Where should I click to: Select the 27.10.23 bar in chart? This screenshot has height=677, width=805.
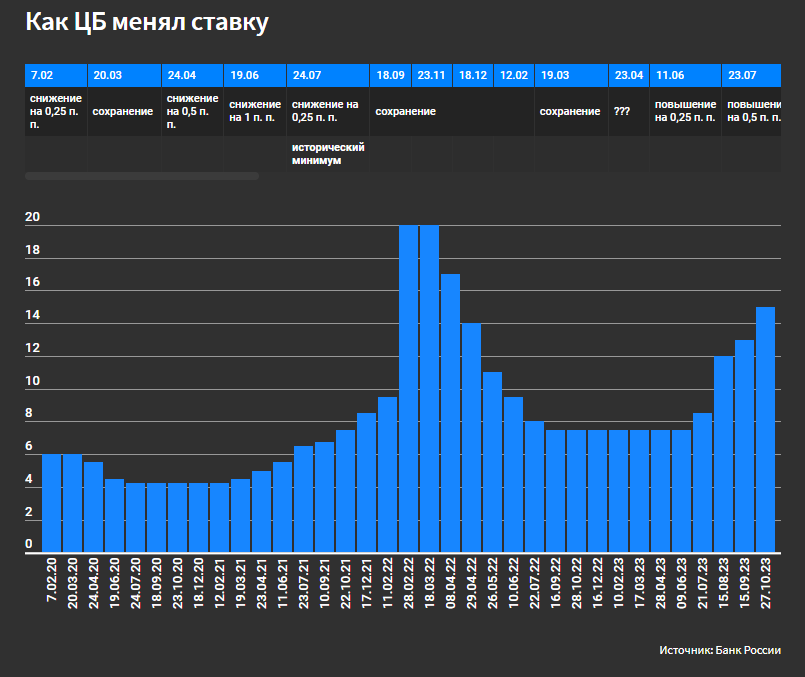point(765,429)
